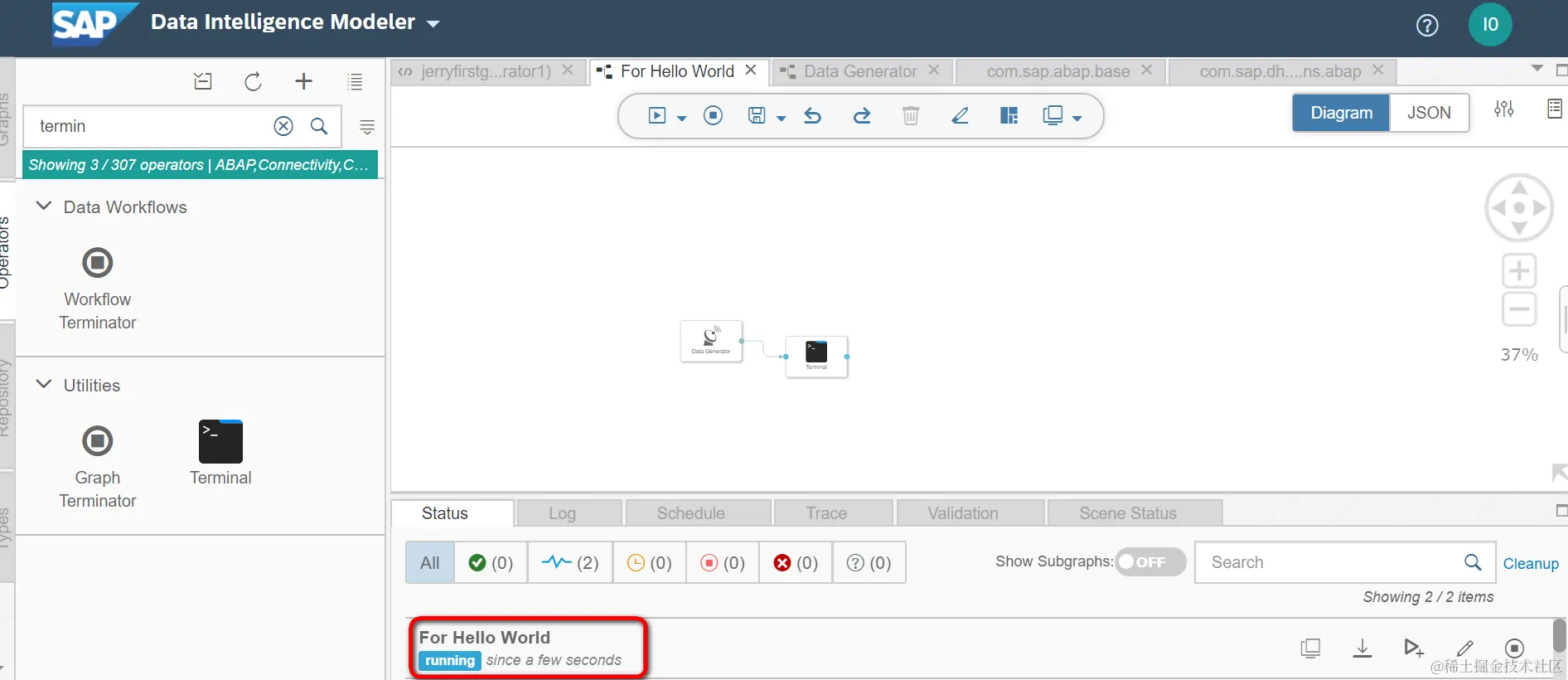
Task: Click the refresh operators icon
Action: 254,81
